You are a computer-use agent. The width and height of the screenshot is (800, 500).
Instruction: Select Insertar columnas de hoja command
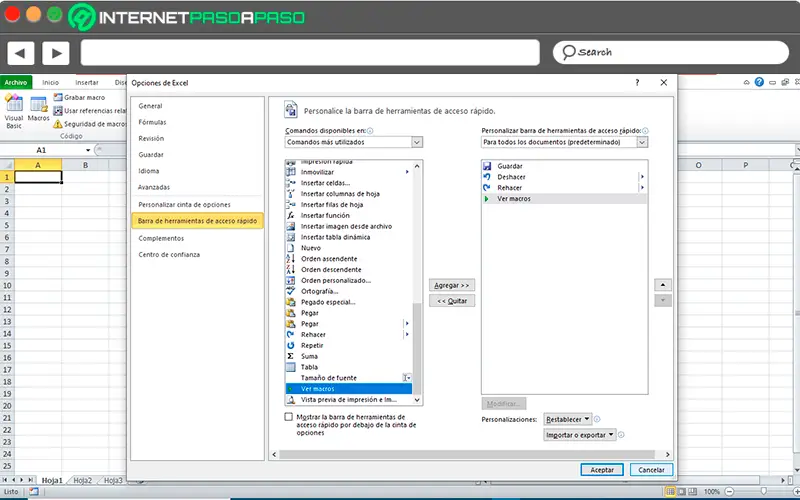[x=348, y=194]
